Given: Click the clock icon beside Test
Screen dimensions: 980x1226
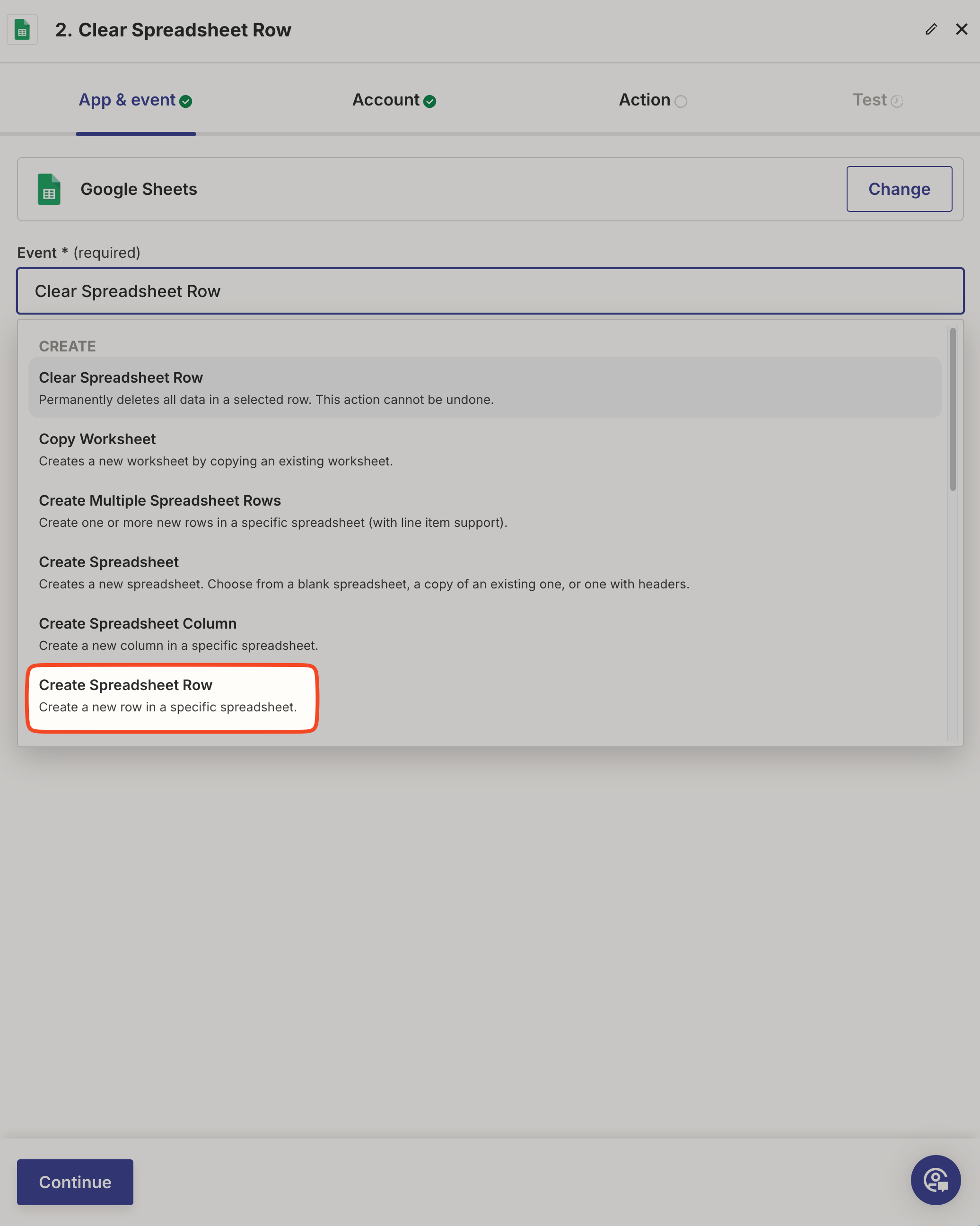Looking at the screenshot, I should coord(897,102).
